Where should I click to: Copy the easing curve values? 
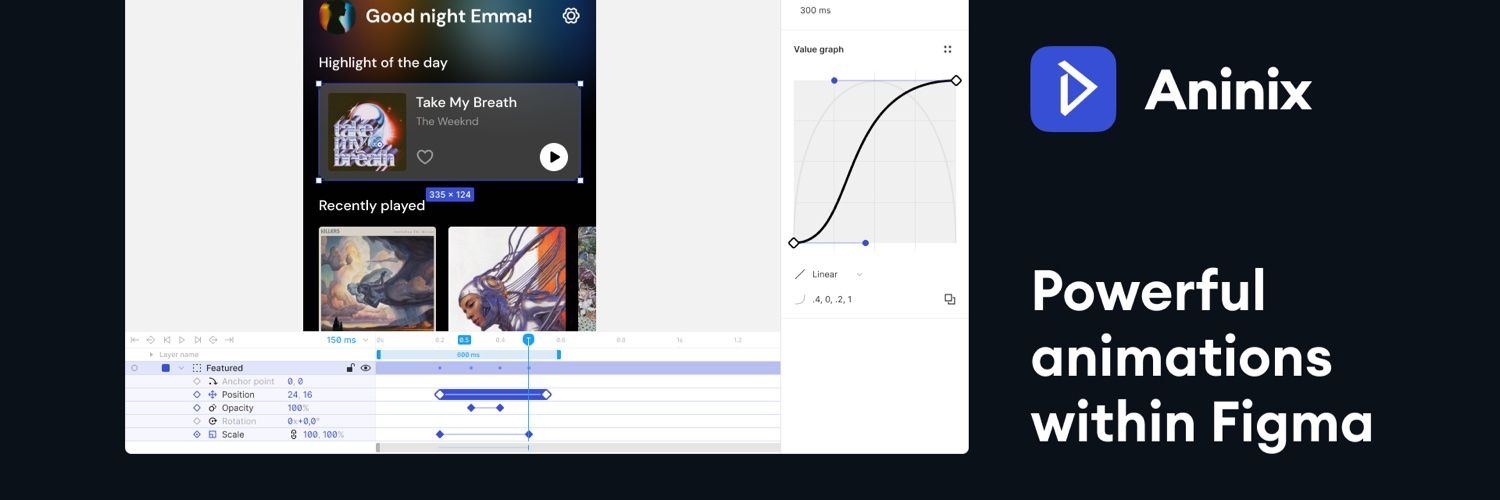point(950,299)
